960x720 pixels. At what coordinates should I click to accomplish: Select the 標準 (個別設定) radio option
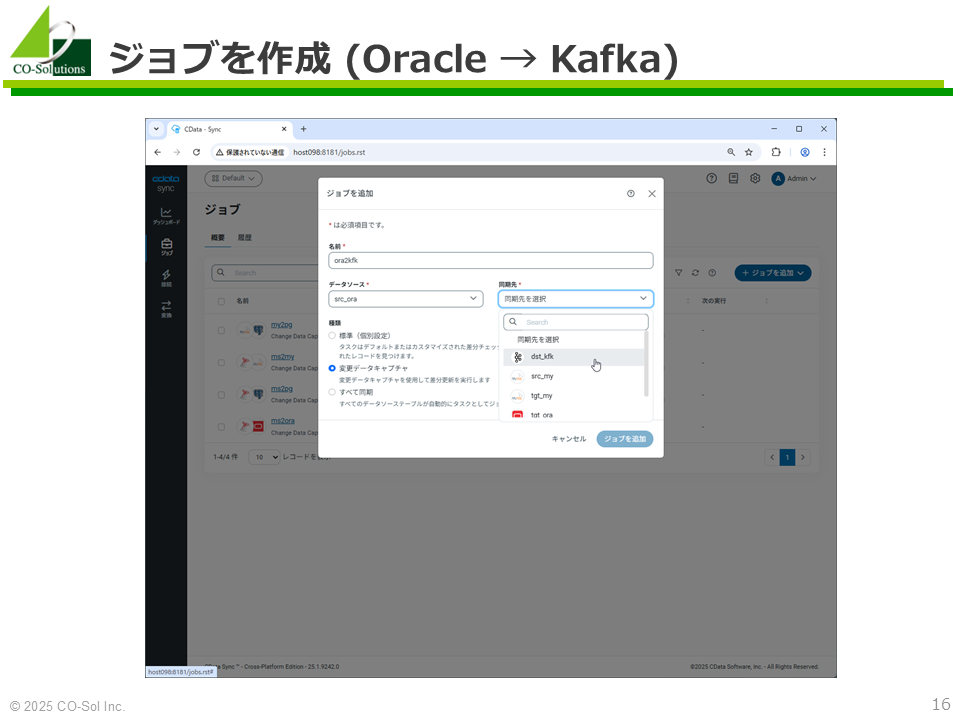332,336
